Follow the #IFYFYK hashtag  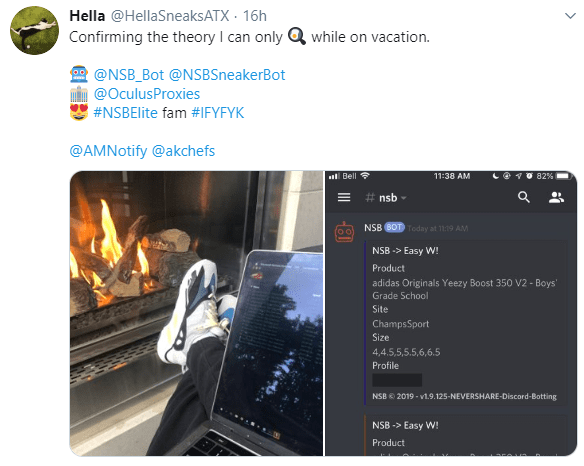tap(218, 113)
